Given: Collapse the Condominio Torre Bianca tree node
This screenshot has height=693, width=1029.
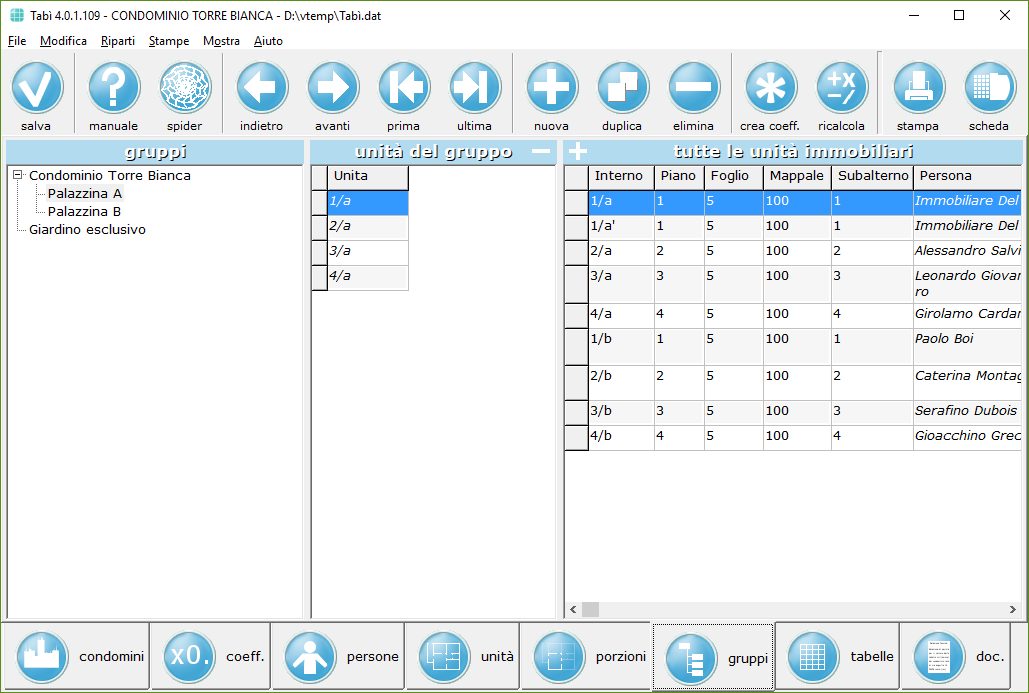Looking at the screenshot, I should click(x=18, y=175).
